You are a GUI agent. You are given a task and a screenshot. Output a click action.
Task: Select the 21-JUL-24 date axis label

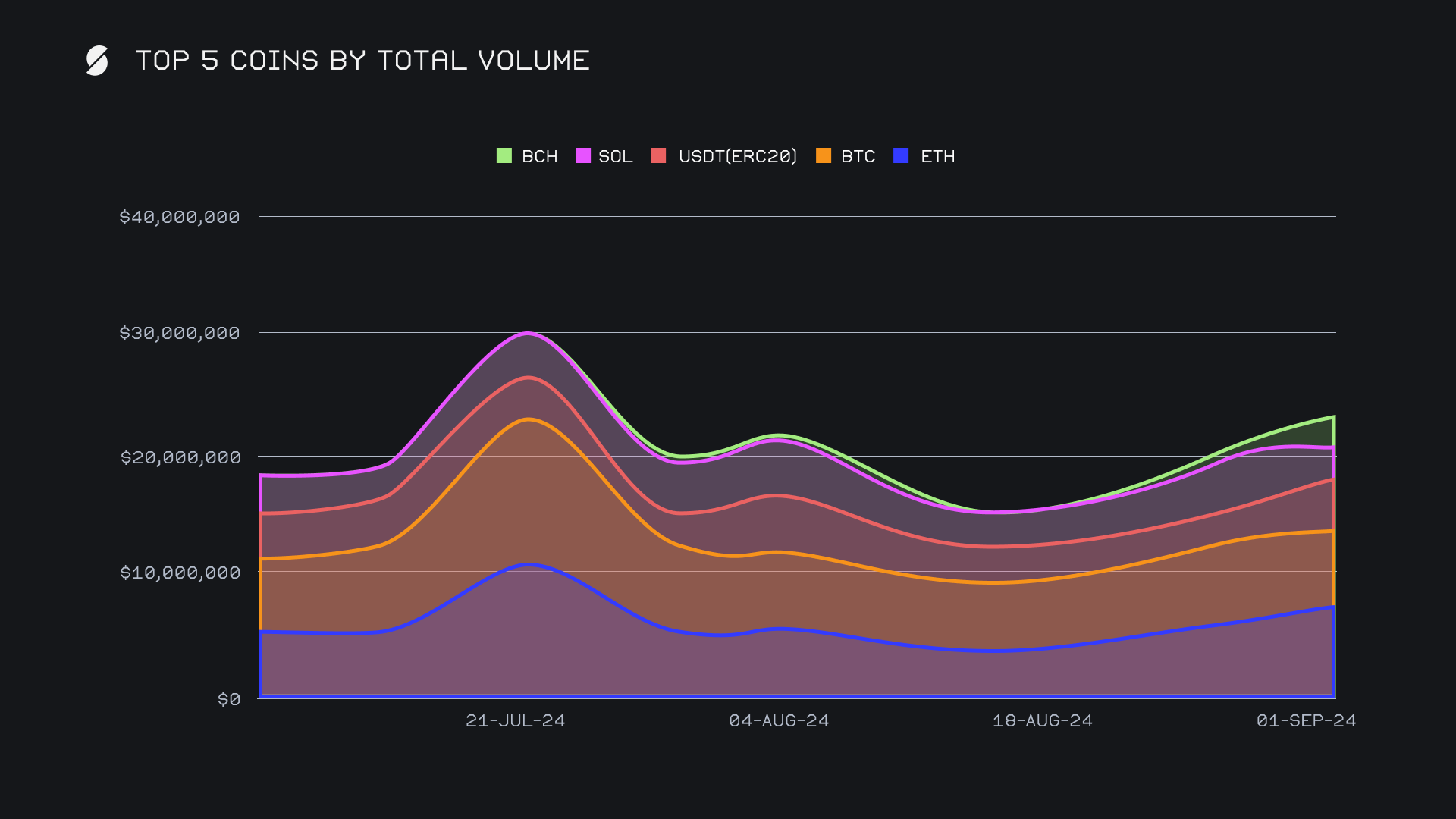(x=515, y=720)
